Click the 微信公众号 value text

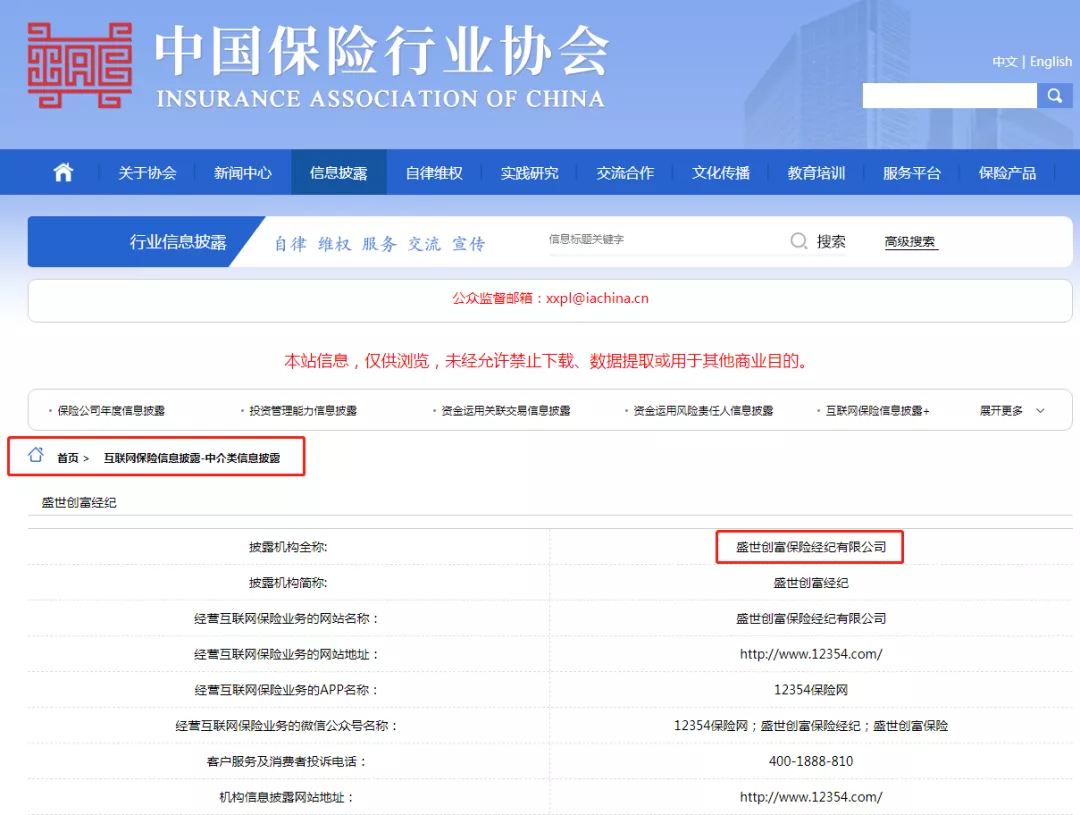pos(811,725)
